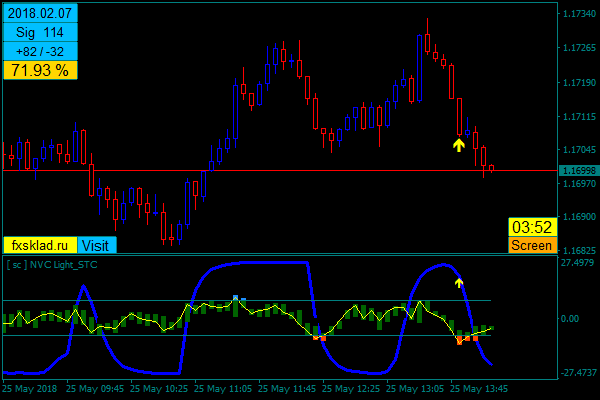
Task: Click the cyan marker at the oscillator peak
Action: 236,297
